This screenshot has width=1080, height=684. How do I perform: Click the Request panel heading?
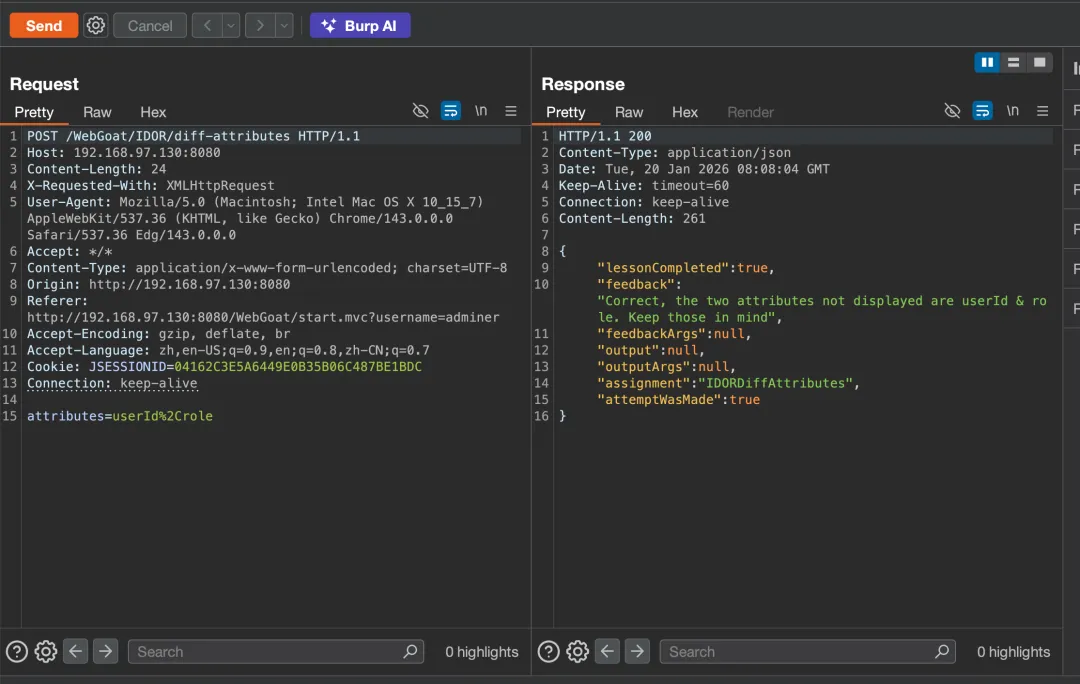point(44,84)
